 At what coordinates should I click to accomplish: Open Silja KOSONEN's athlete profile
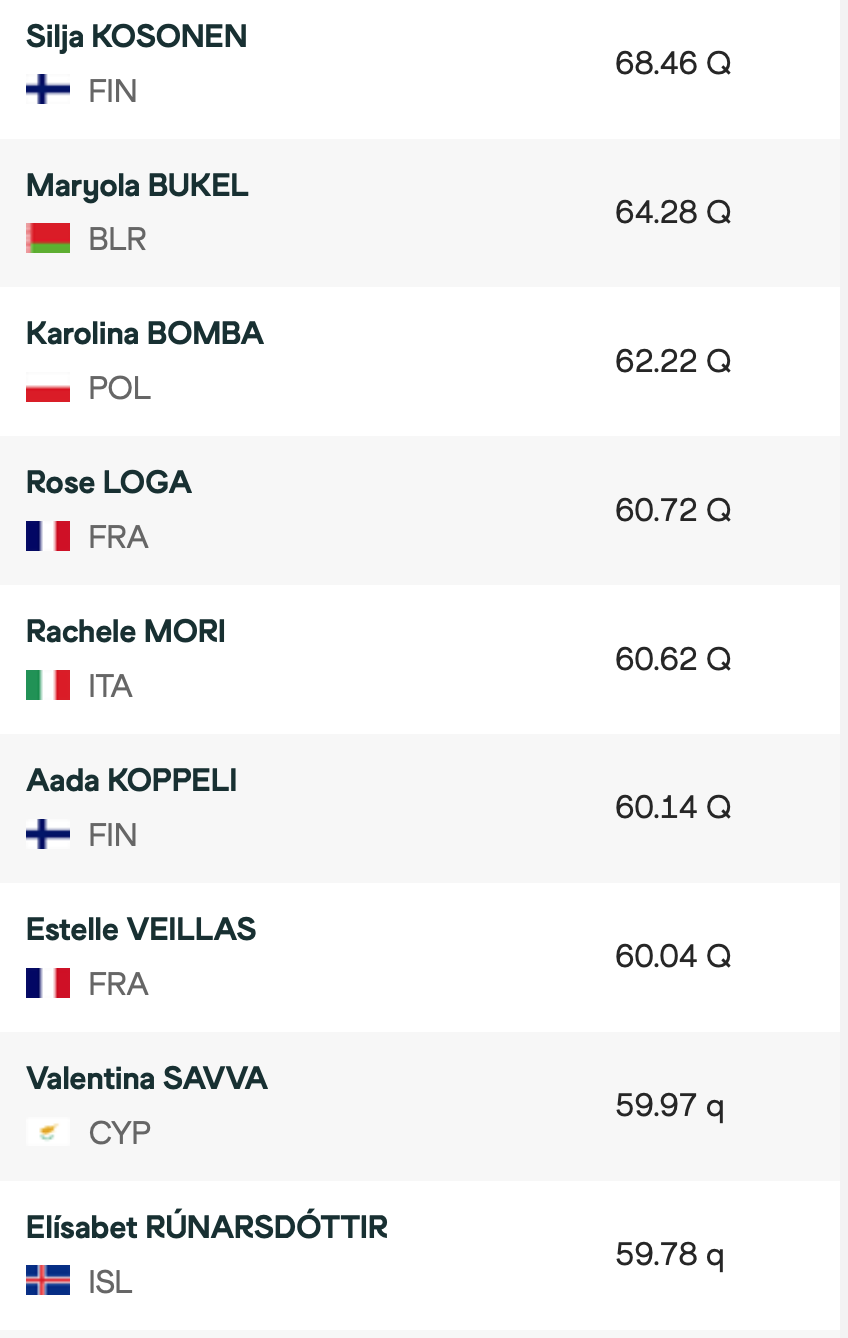(x=136, y=37)
